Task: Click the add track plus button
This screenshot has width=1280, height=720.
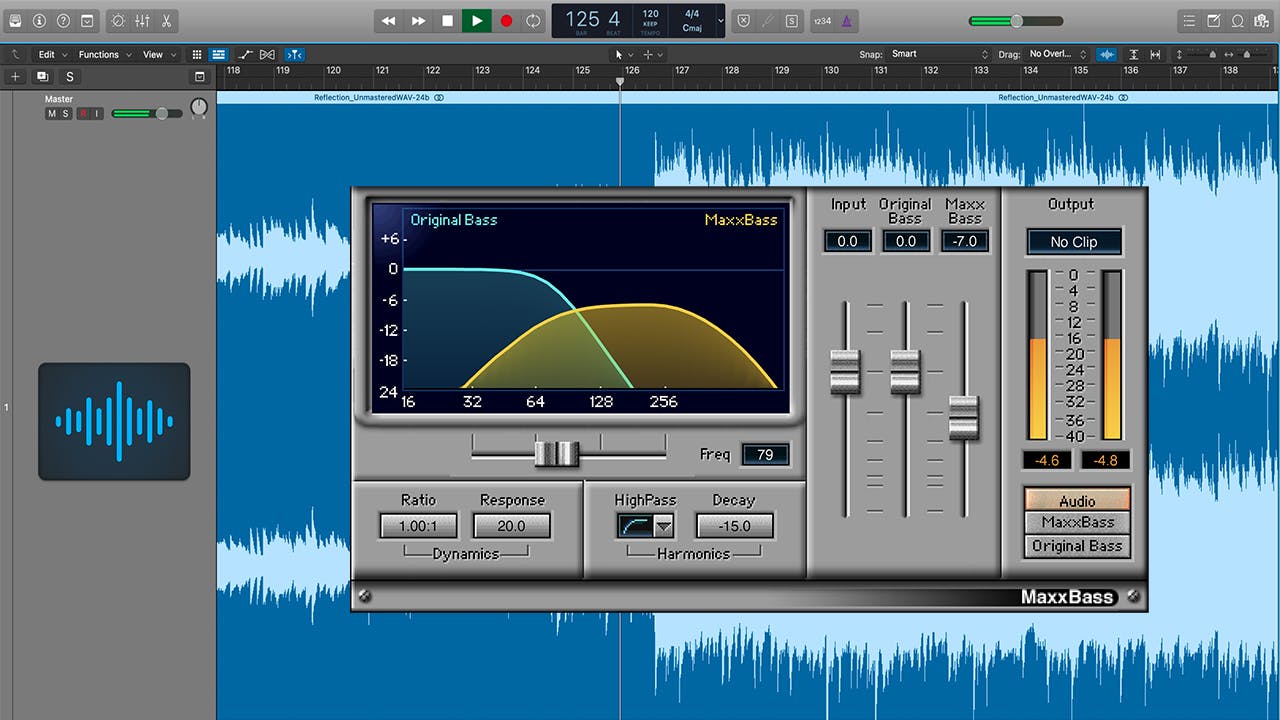Action: [15, 77]
